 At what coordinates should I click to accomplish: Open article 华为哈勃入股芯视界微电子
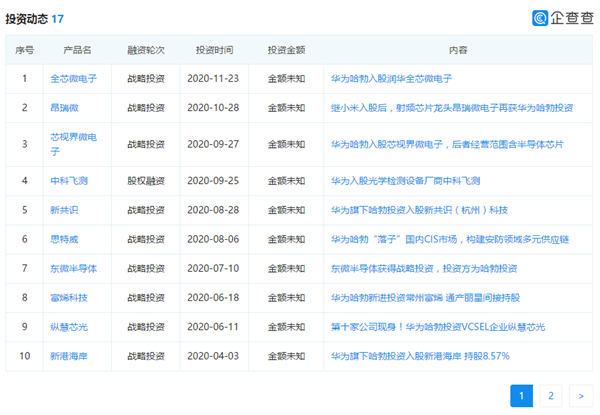tap(447, 144)
